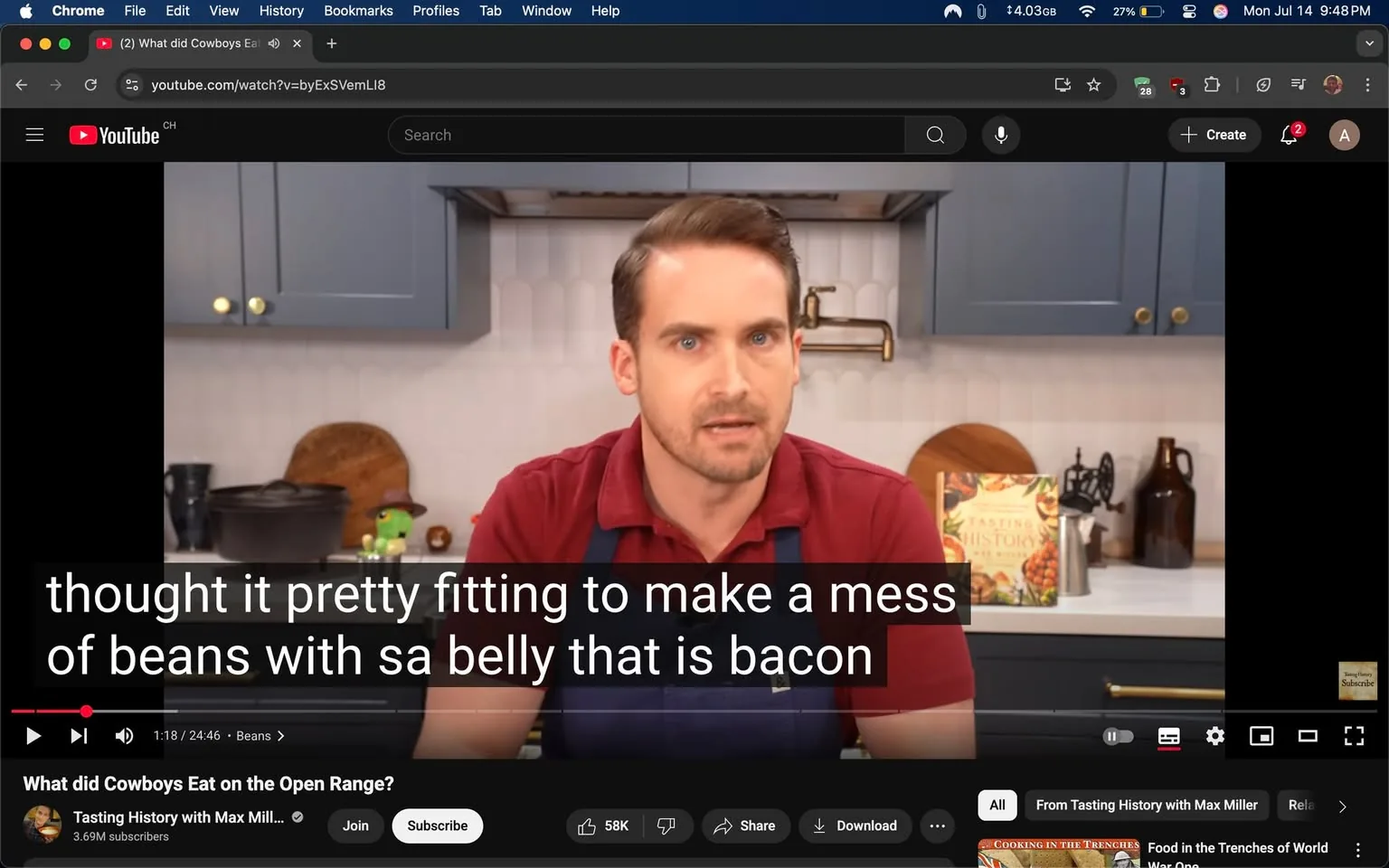1389x868 pixels.
Task: Select the From Tasting History with Max Miller chip
Action: [x=1146, y=806]
